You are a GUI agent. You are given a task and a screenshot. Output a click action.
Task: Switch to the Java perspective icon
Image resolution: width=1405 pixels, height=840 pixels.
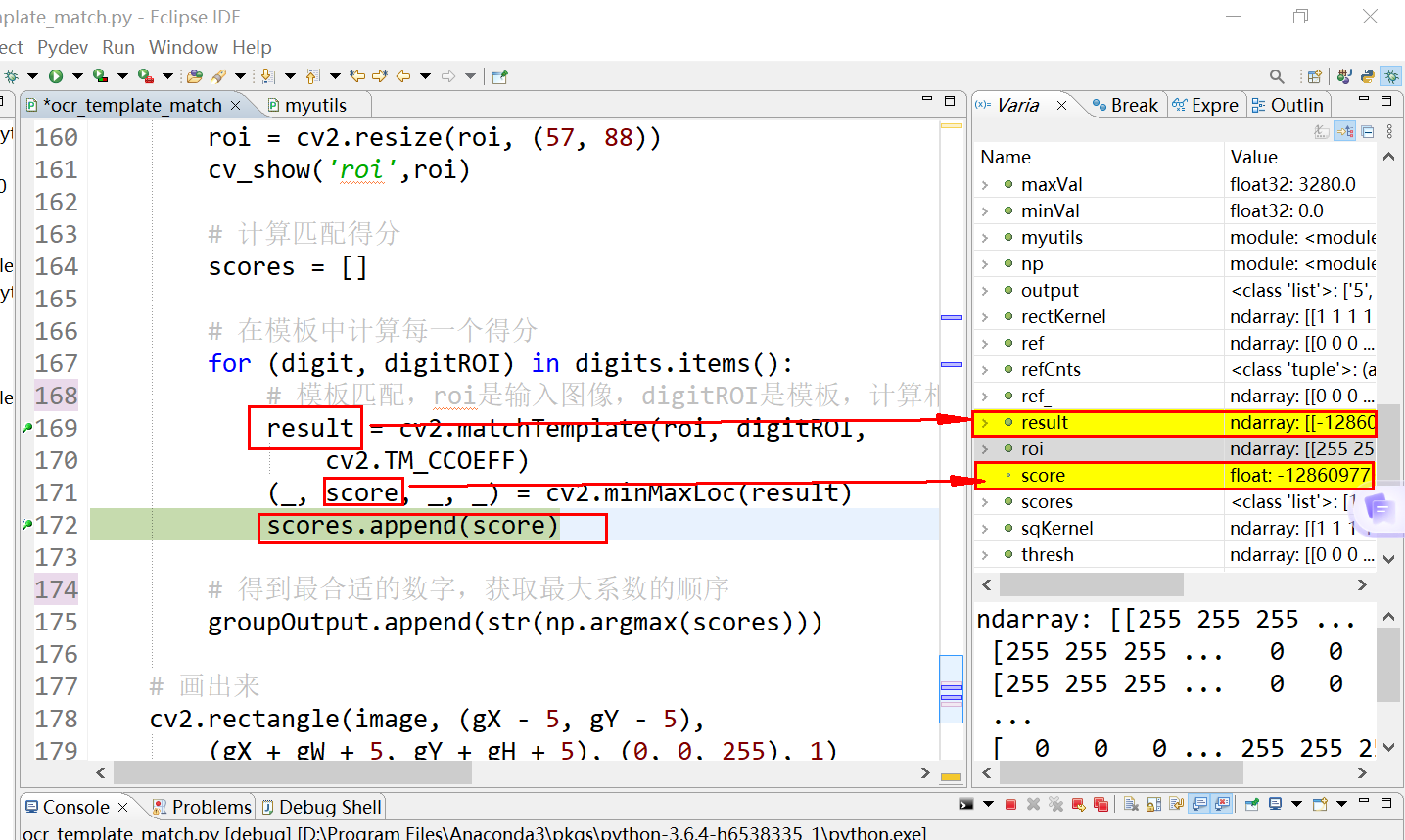pyautogui.click(x=1344, y=76)
